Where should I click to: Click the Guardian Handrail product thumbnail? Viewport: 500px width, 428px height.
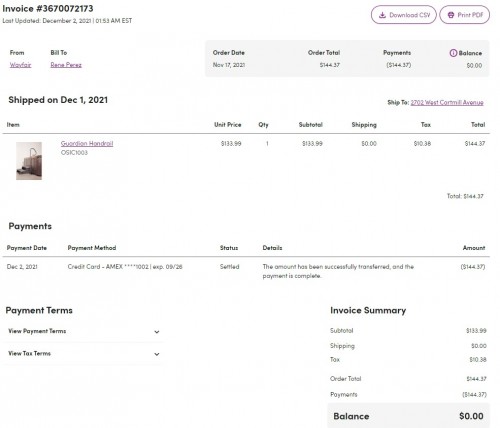click(29, 161)
